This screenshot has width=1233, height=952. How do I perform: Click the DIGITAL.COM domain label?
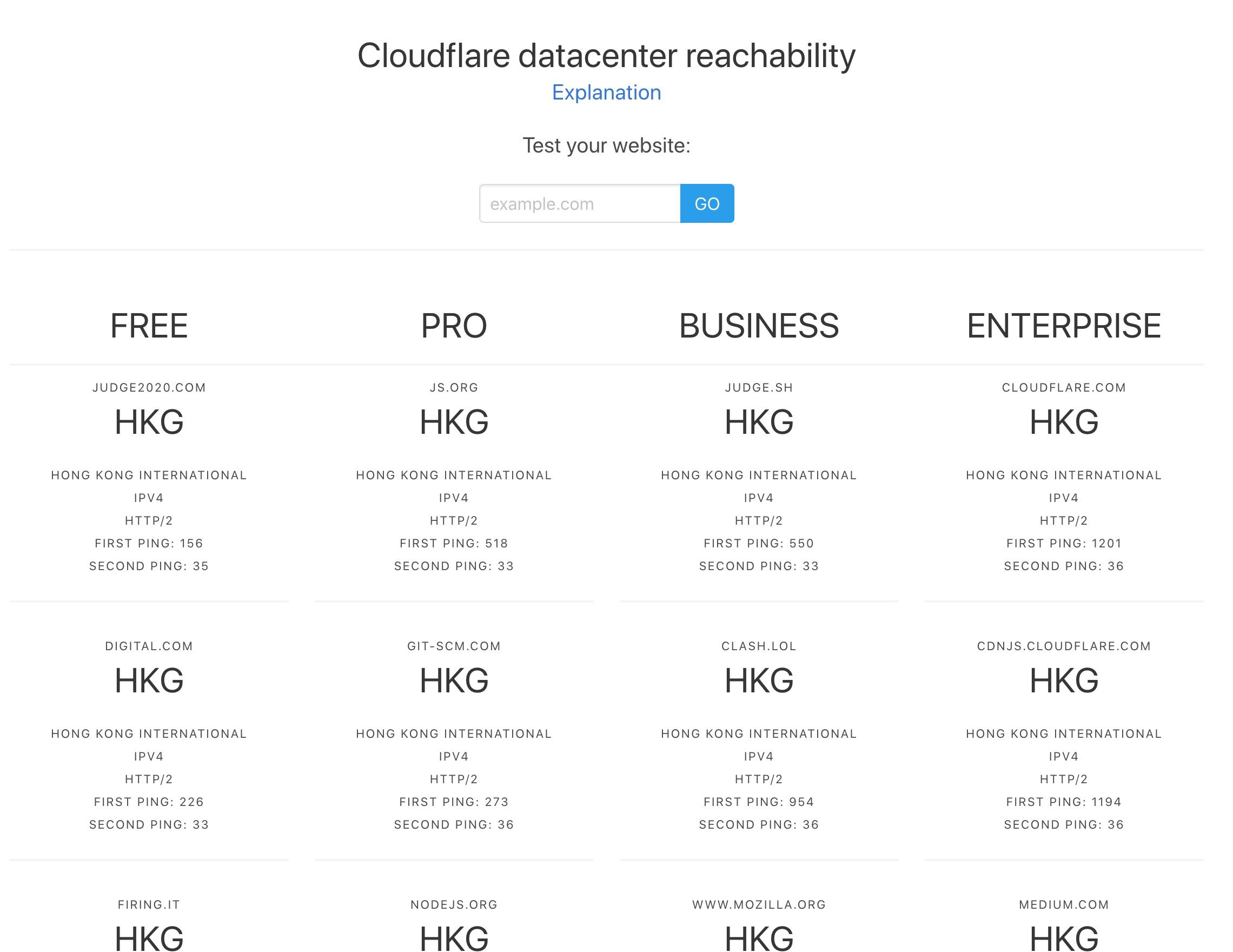149,646
